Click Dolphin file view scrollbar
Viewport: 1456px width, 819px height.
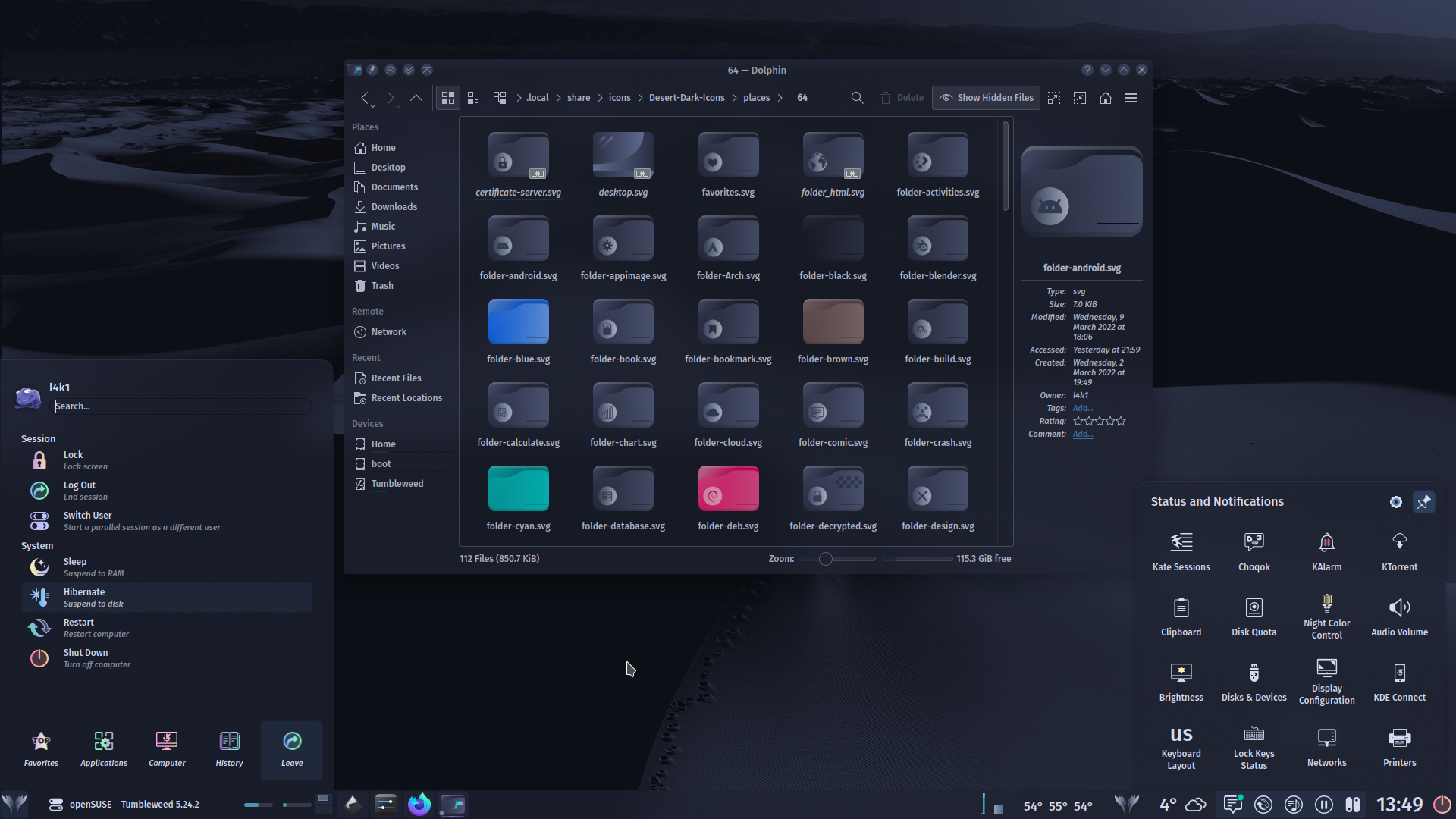[1006, 167]
